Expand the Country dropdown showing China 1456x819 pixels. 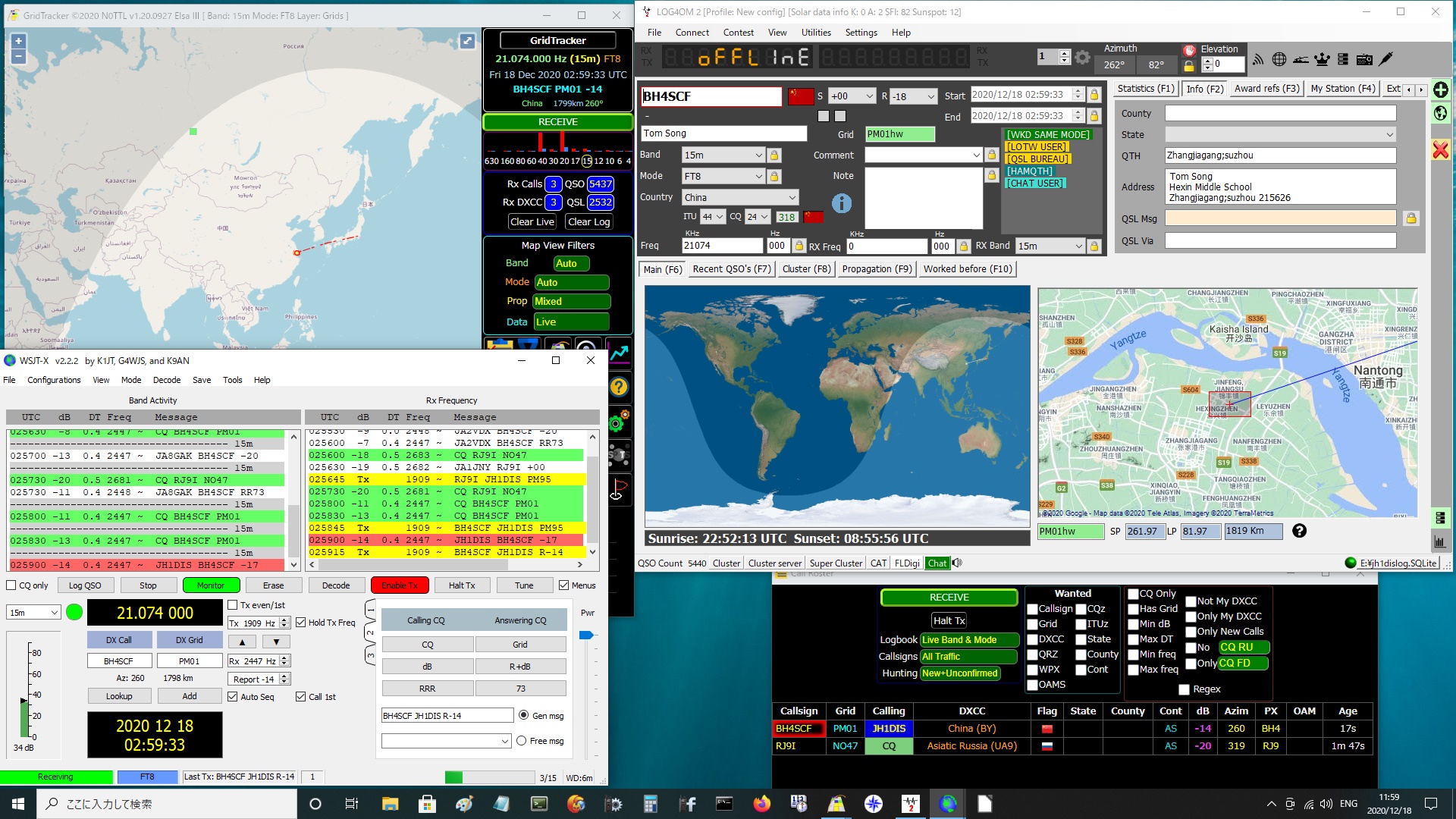(x=794, y=197)
